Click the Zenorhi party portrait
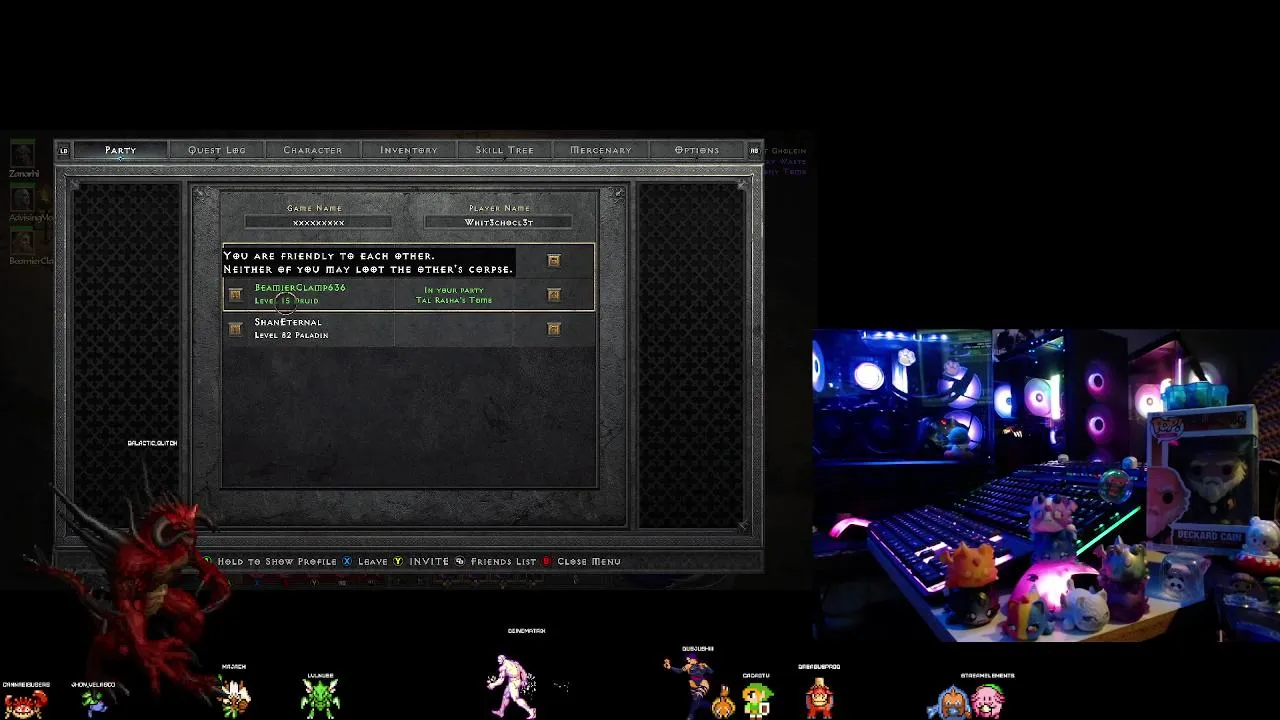 [x=23, y=155]
